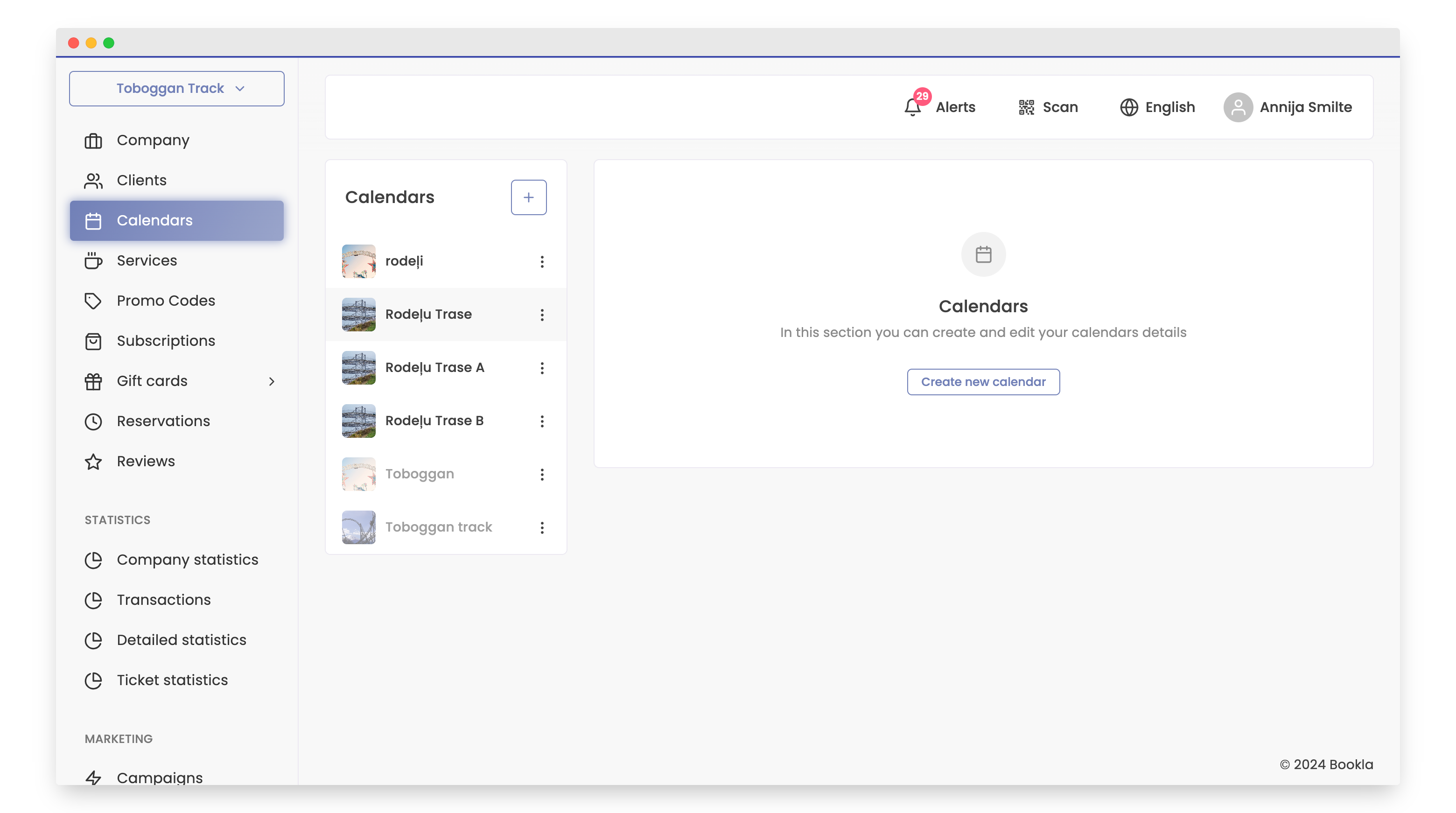The image size is (1456, 813).
Task: Open options for Rodeļu Trase A
Action: tap(542, 368)
